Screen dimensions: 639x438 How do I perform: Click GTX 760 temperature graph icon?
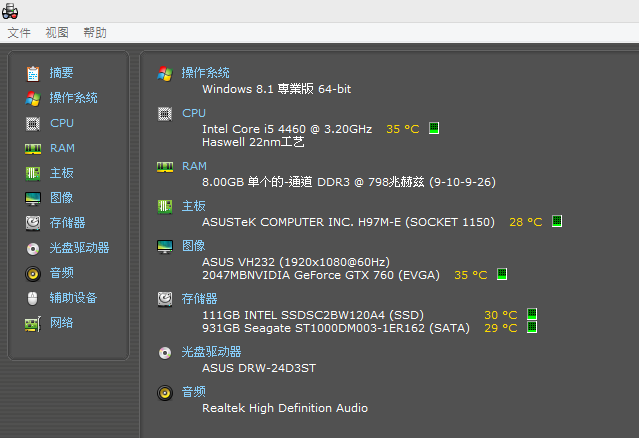502,274
